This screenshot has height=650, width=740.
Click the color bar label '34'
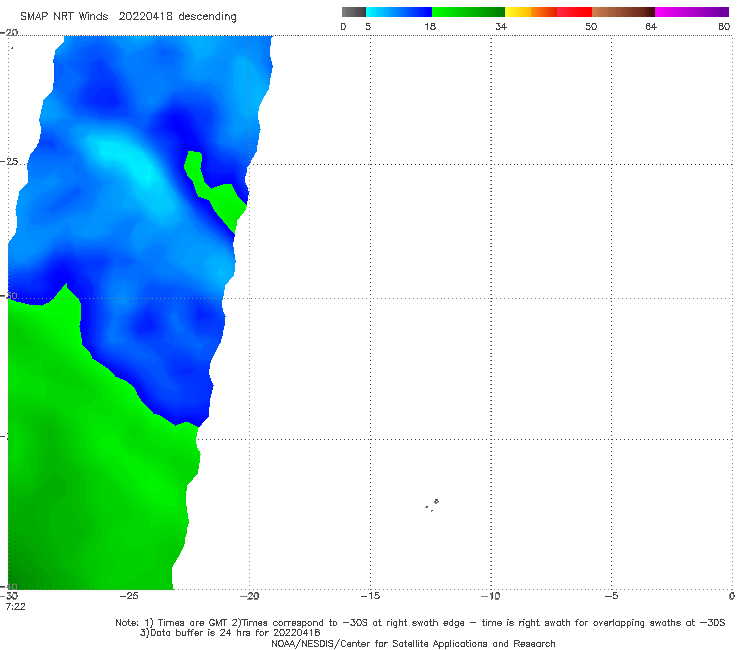501,26
